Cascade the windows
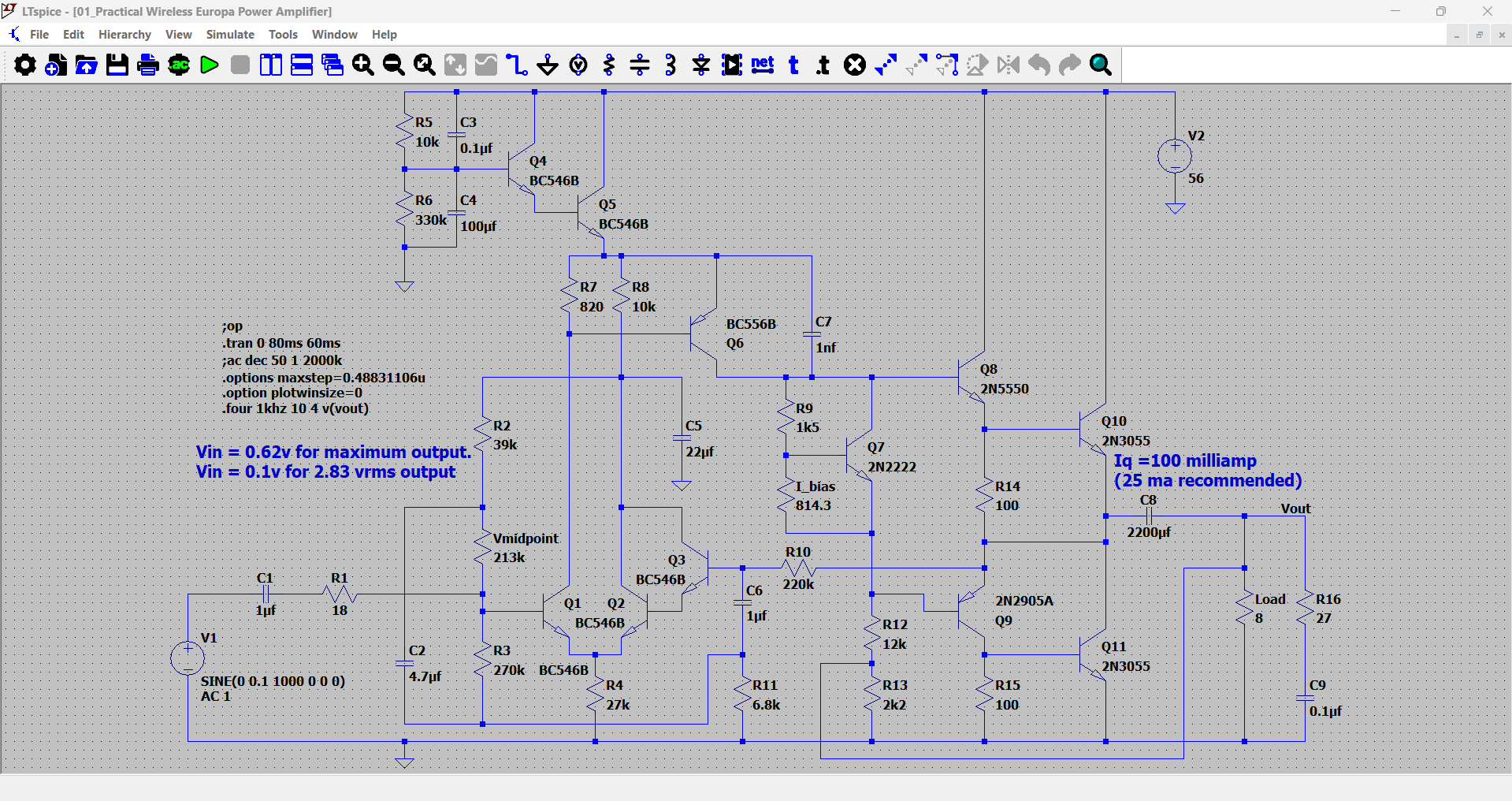The image size is (1512, 801). coord(332,65)
